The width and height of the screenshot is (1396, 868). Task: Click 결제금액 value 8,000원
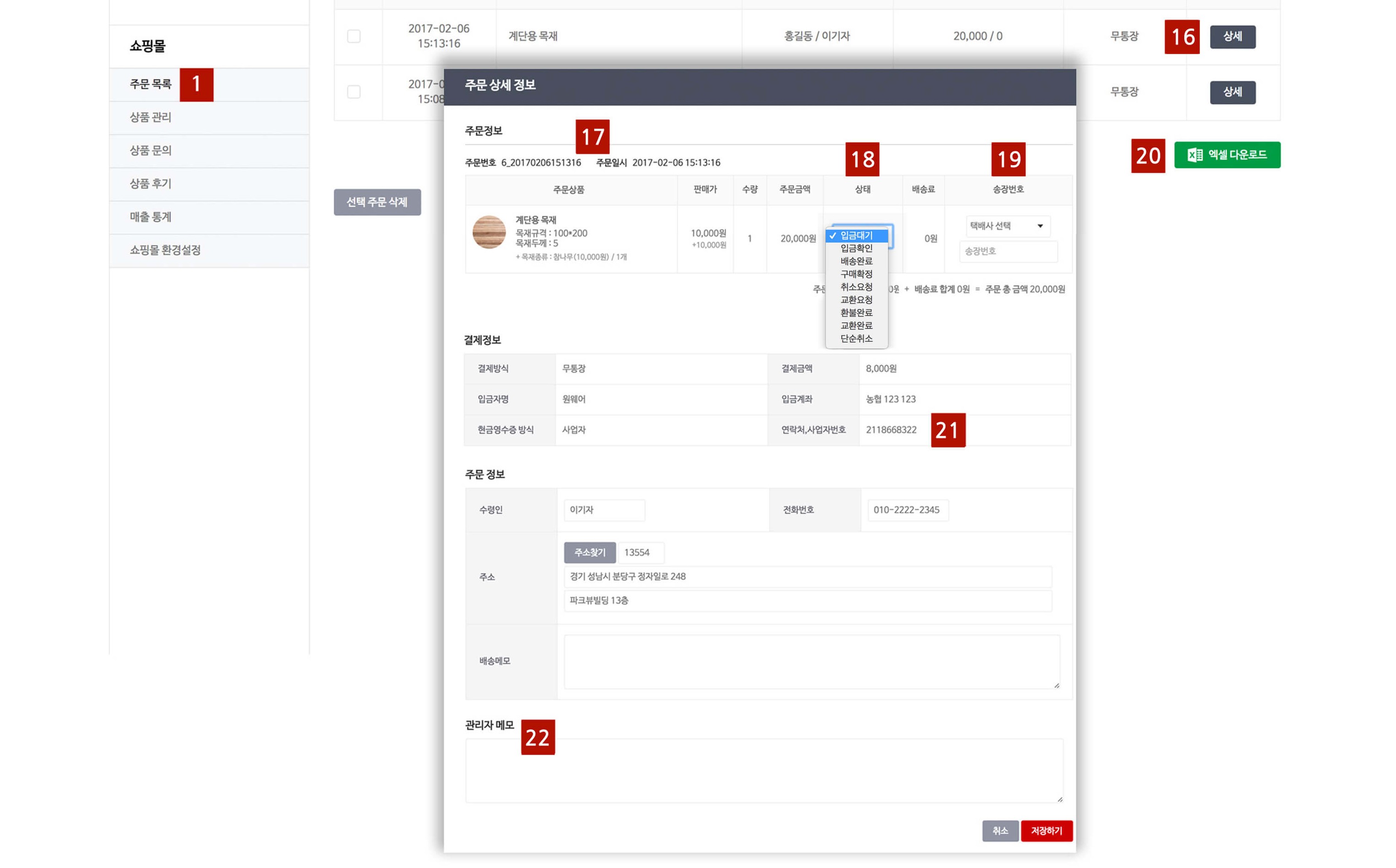(x=881, y=369)
